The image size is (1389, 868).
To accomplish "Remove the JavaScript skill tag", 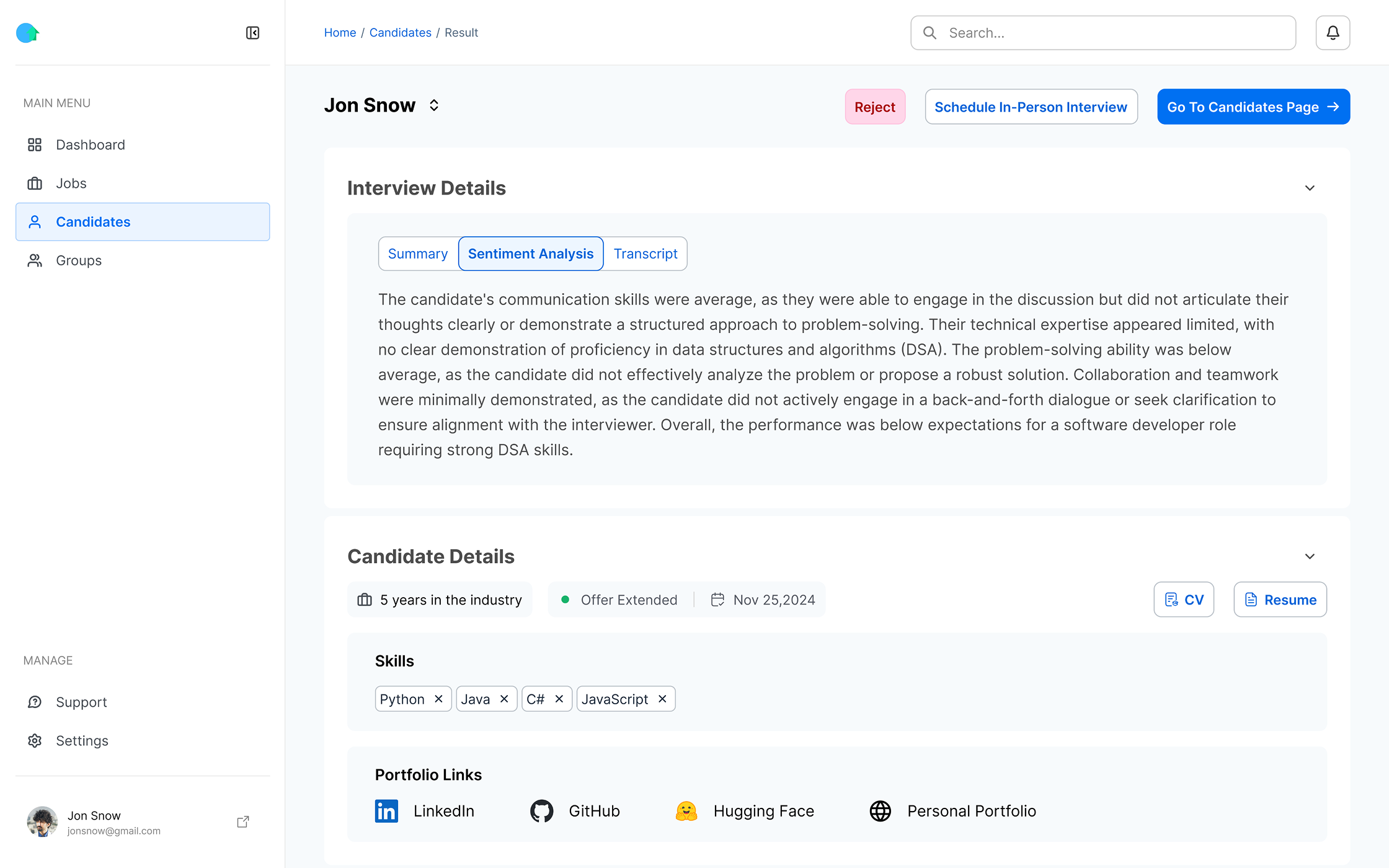I will click(662, 699).
